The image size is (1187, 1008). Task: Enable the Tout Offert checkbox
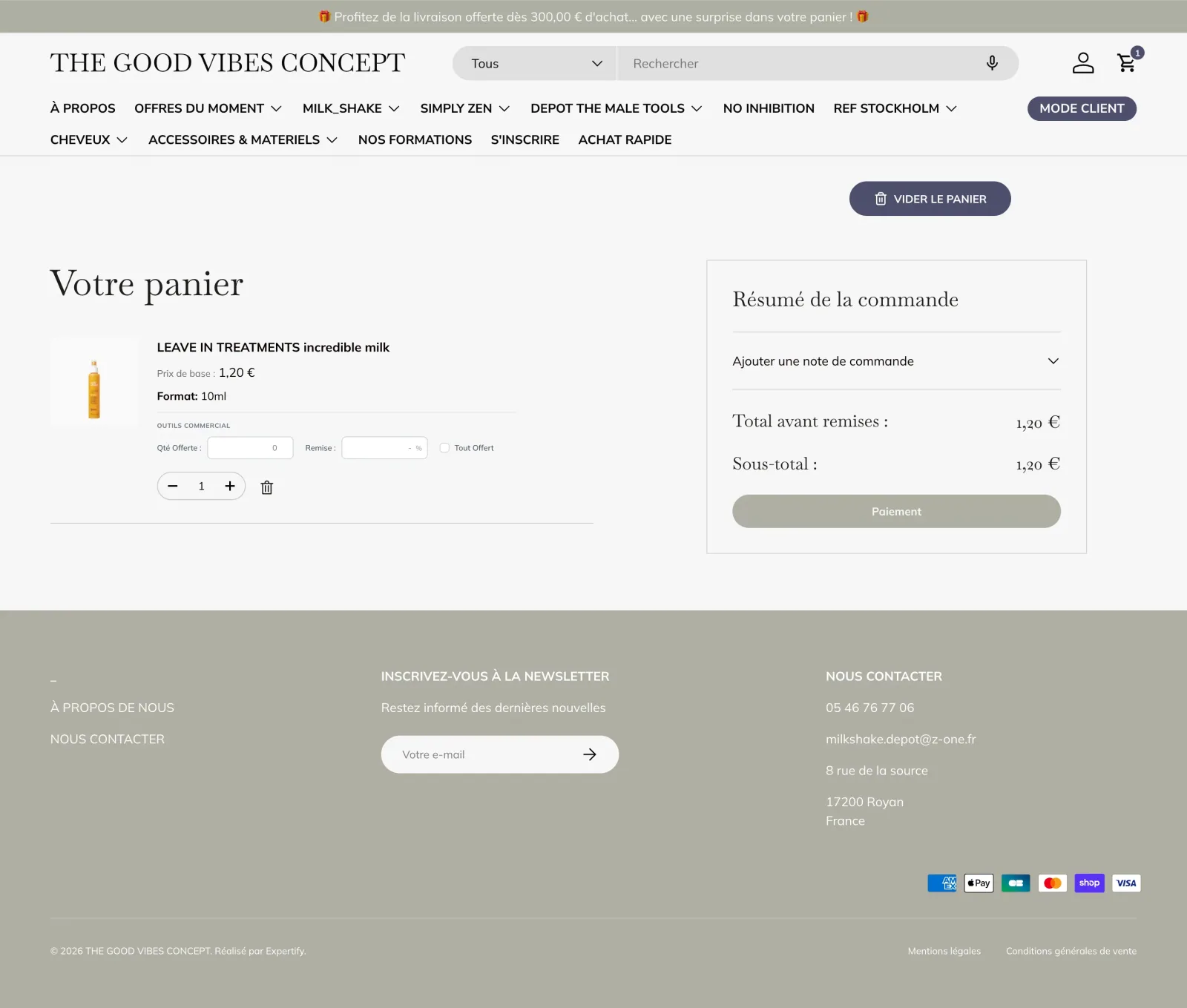(x=445, y=448)
